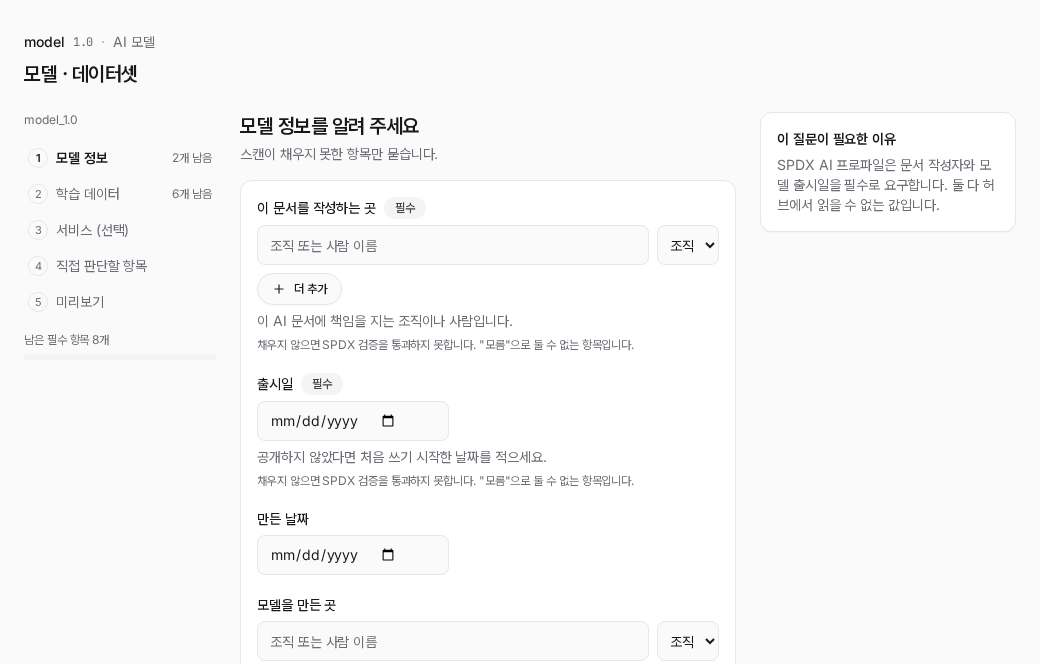The width and height of the screenshot is (1040, 664).
Task: Click the AI 모델 header label
Action: click(x=134, y=42)
